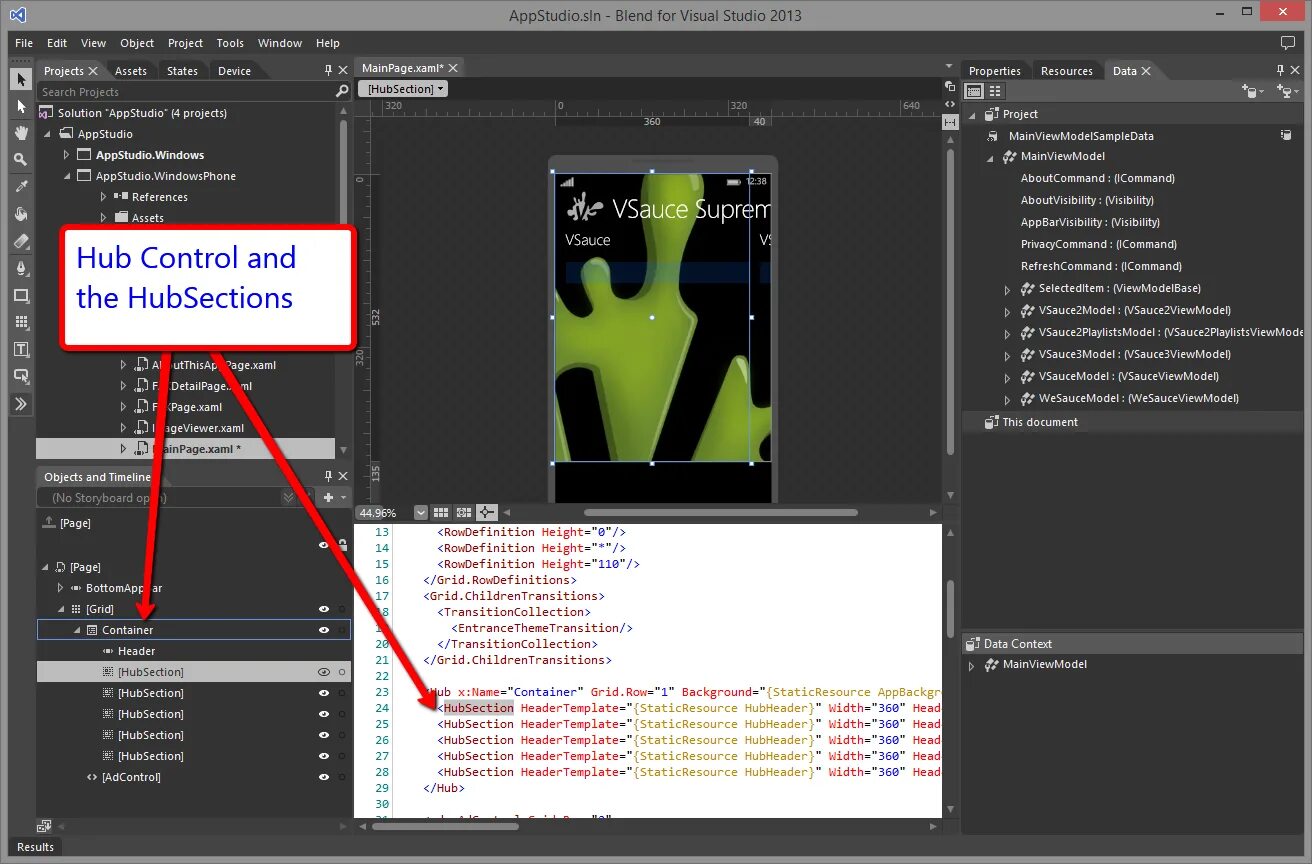Viewport: 1312px width, 864px height.
Task: Open the [HubSection] breadcrumb dropdown
Action: click(404, 88)
